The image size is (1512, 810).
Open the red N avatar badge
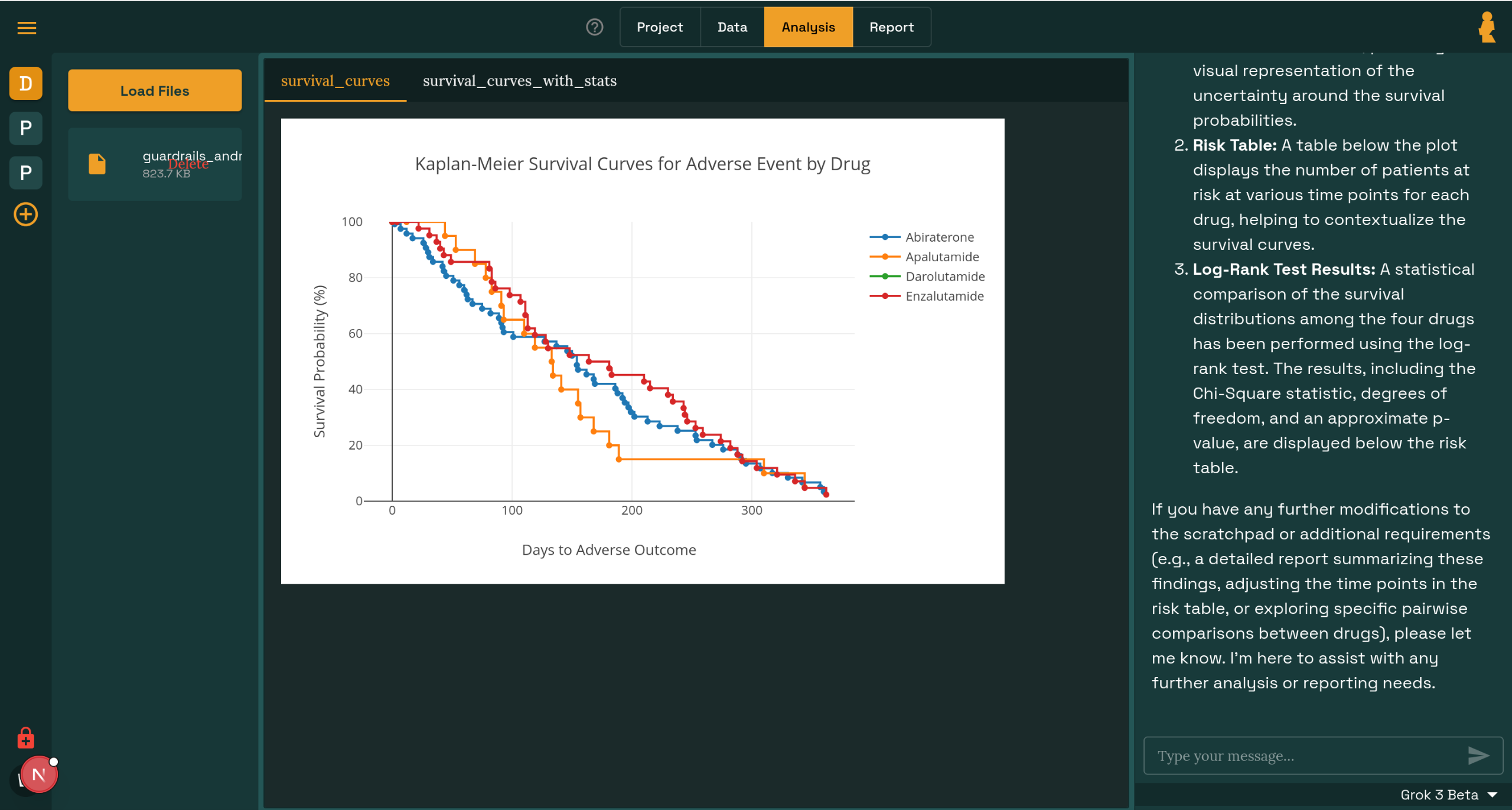point(39,775)
